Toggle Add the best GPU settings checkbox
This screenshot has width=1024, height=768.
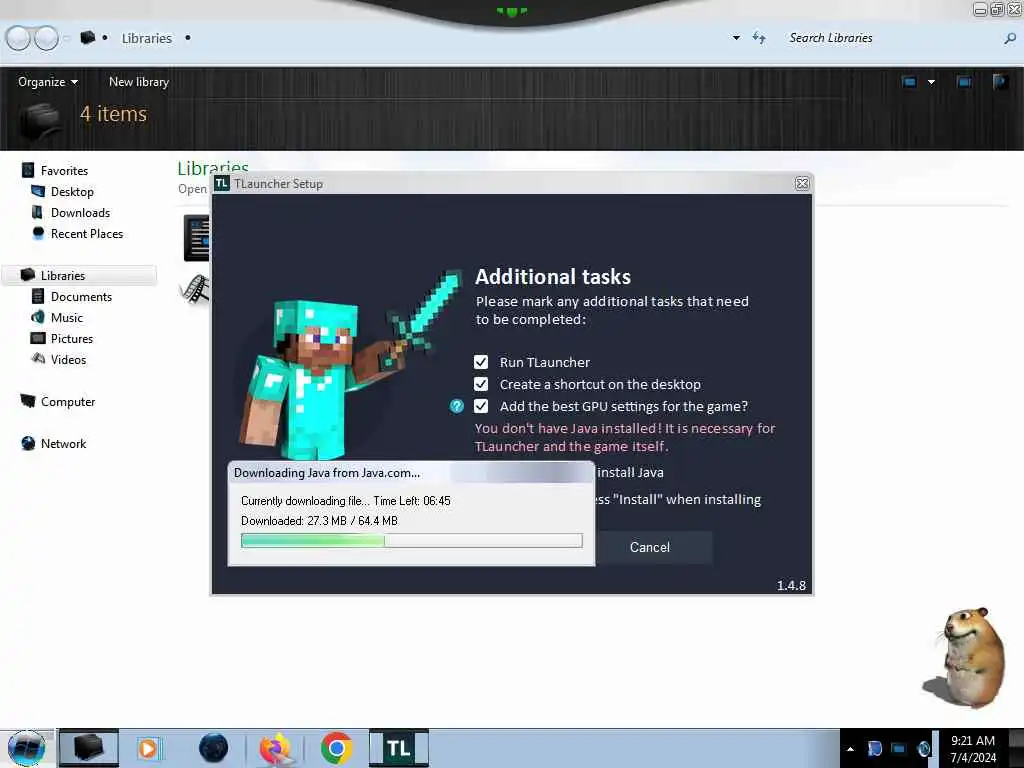pos(481,406)
